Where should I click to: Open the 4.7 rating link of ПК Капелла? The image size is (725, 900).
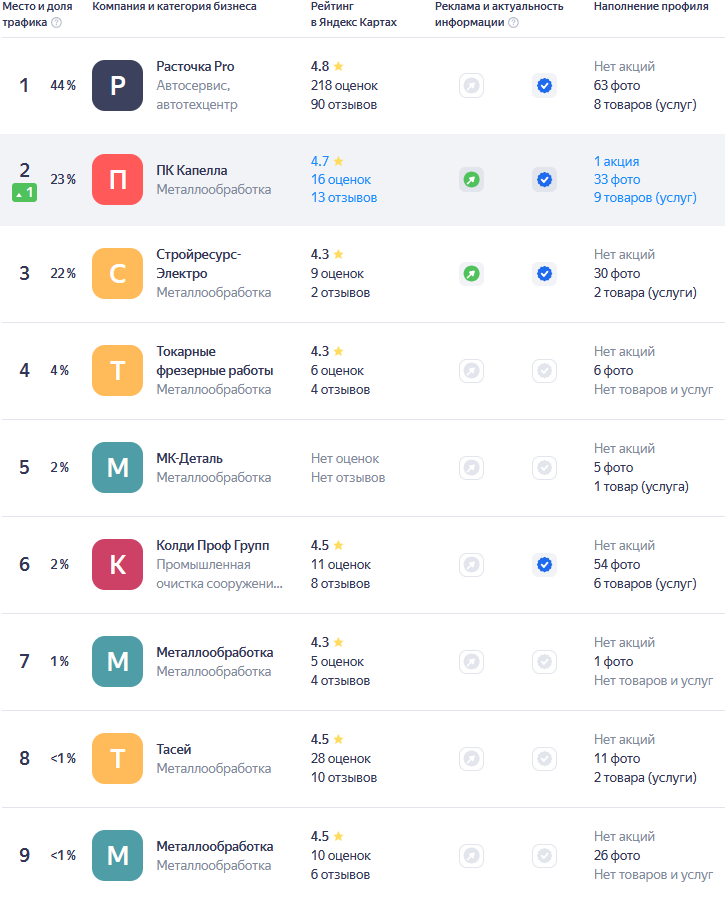[x=327, y=161]
